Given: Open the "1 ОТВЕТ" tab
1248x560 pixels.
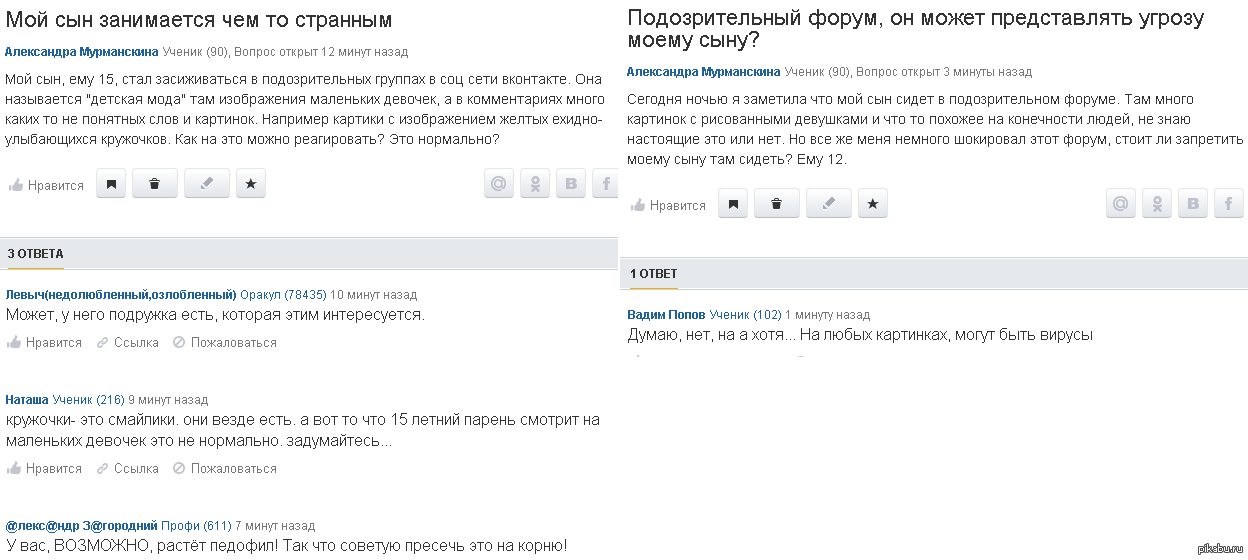Looking at the screenshot, I should coord(653,274).
